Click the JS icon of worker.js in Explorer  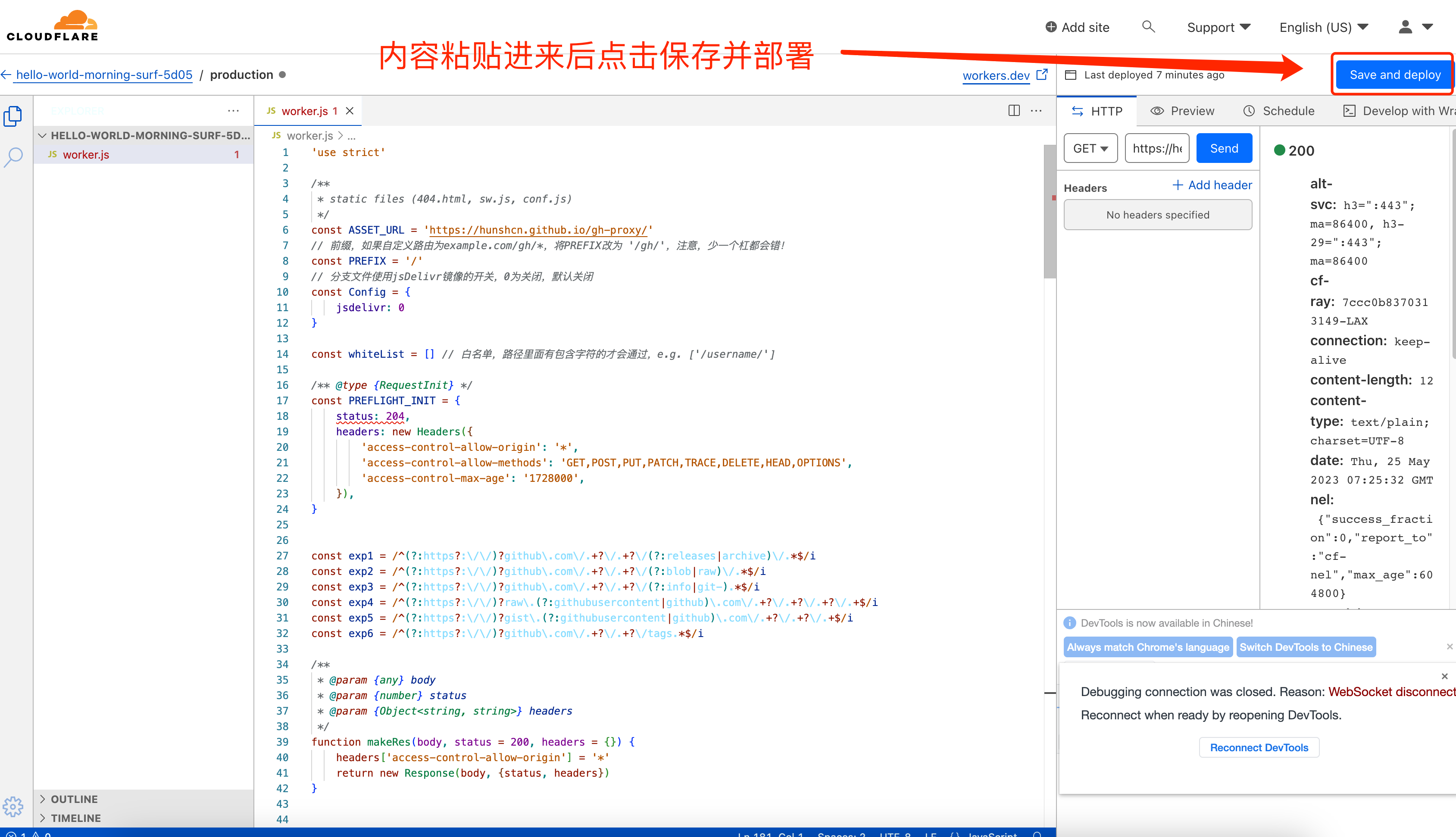pyautogui.click(x=52, y=154)
